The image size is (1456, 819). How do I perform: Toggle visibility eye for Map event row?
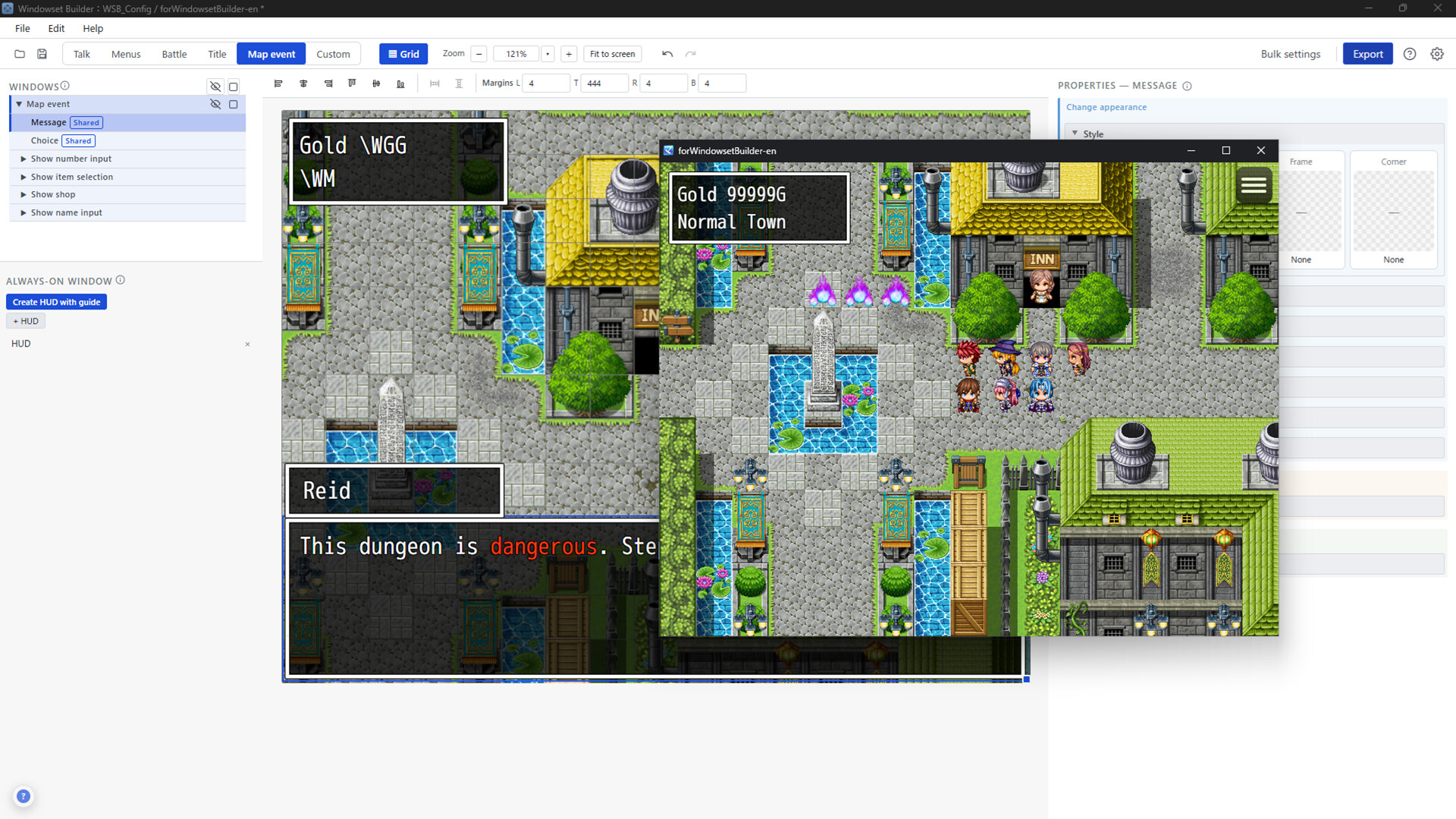pyautogui.click(x=215, y=104)
